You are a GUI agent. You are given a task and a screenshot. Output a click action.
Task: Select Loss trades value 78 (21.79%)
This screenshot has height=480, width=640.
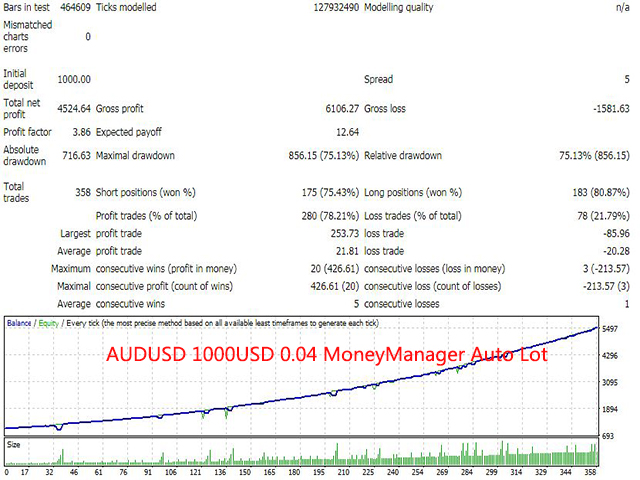pos(603,216)
